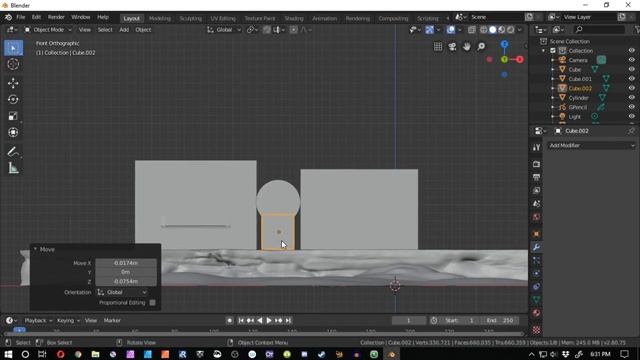This screenshot has width=640, height=360.
Task: Switch to UV Editing workspace tab
Action: (x=223, y=18)
